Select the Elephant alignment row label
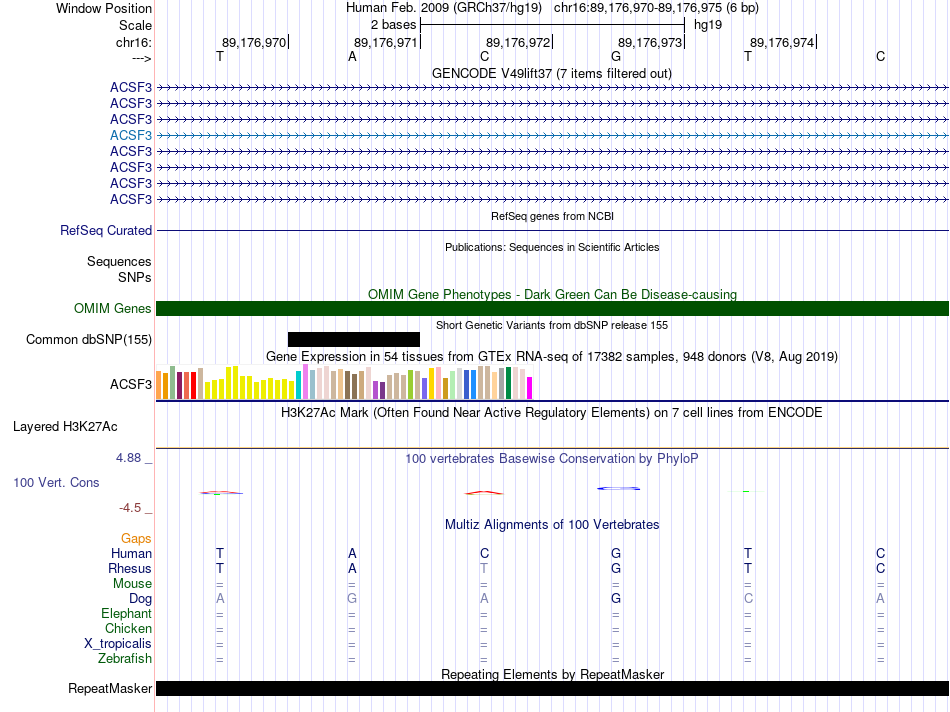The width and height of the screenshot is (950, 712). pyautogui.click(x=127, y=613)
